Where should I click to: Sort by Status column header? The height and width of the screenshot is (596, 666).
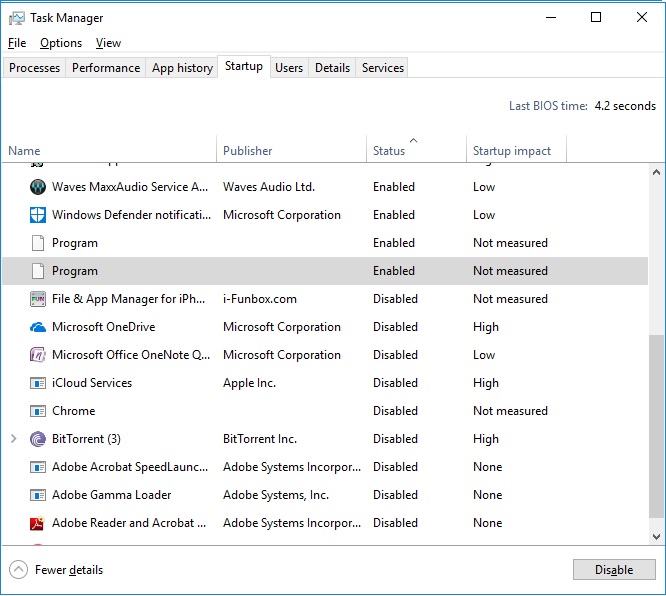click(x=416, y=149)
